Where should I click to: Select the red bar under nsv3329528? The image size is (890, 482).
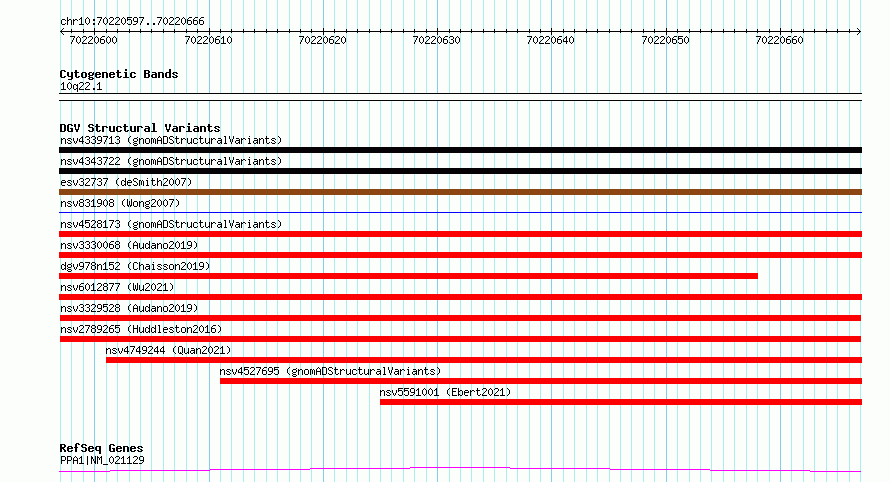460,318
